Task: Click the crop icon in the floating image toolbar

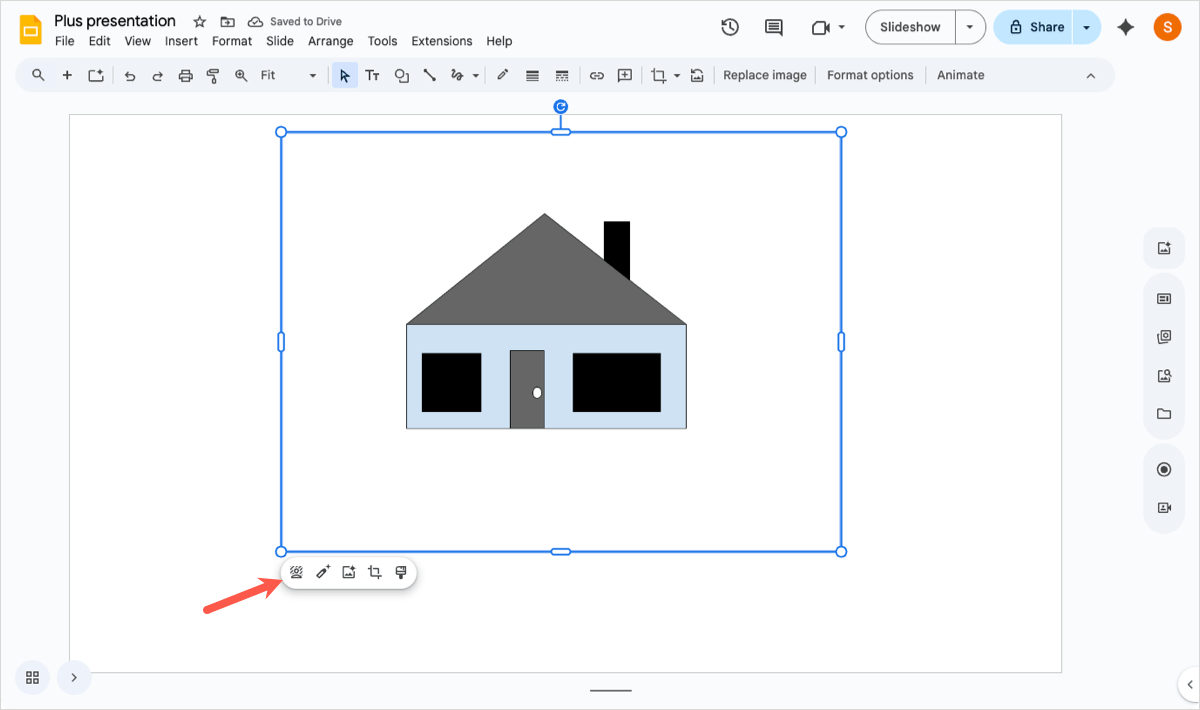Action: tap(375, 573)
